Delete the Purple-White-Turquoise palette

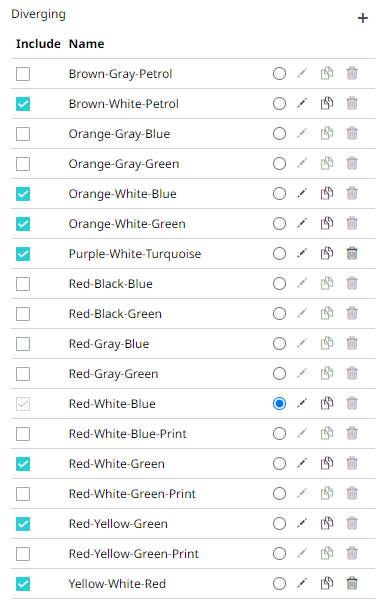click(352, 254)
